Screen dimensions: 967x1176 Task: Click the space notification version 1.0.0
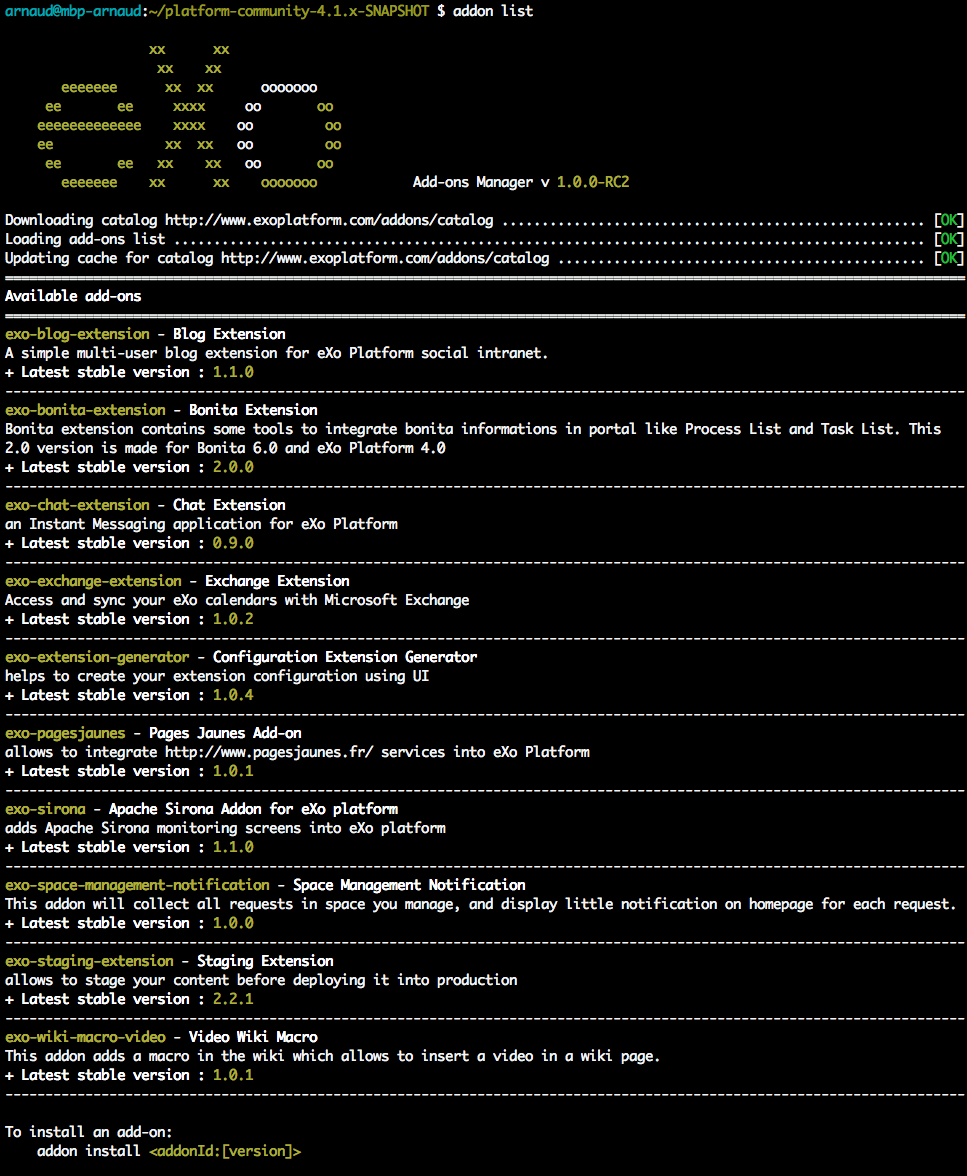coord(233,923)
